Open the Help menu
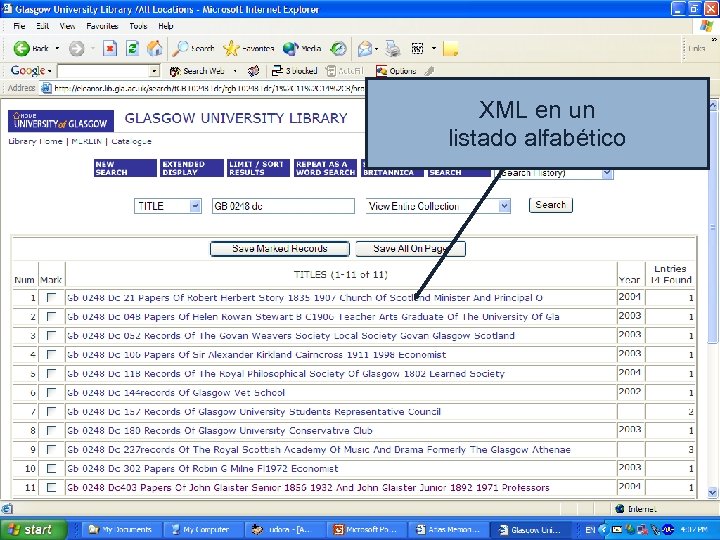 point(166,26)
